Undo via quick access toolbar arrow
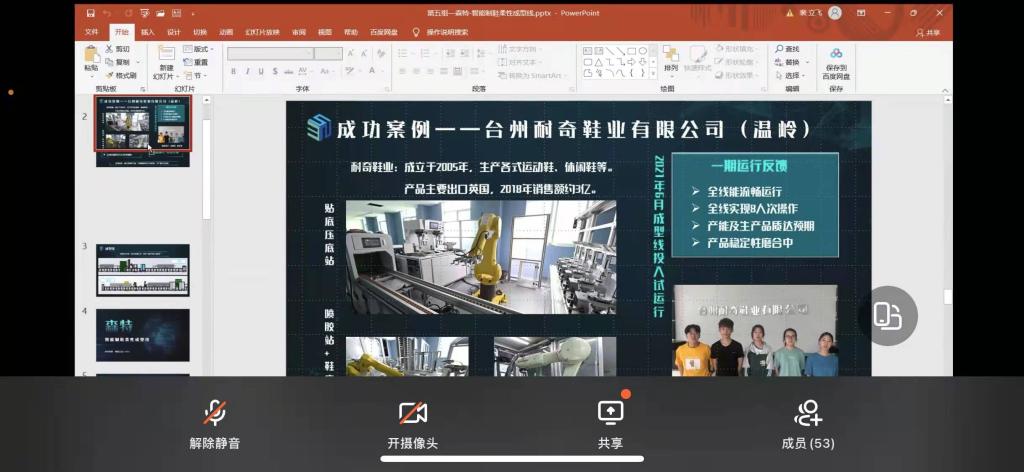 pos(108,13)
